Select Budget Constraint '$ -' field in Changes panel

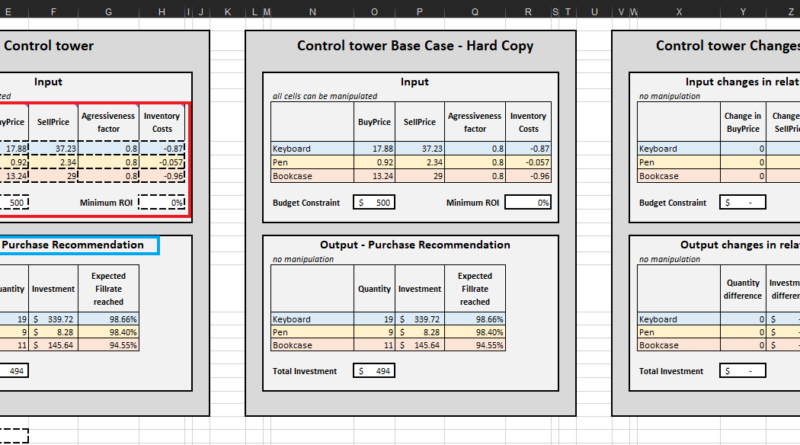tap(743, 203)
